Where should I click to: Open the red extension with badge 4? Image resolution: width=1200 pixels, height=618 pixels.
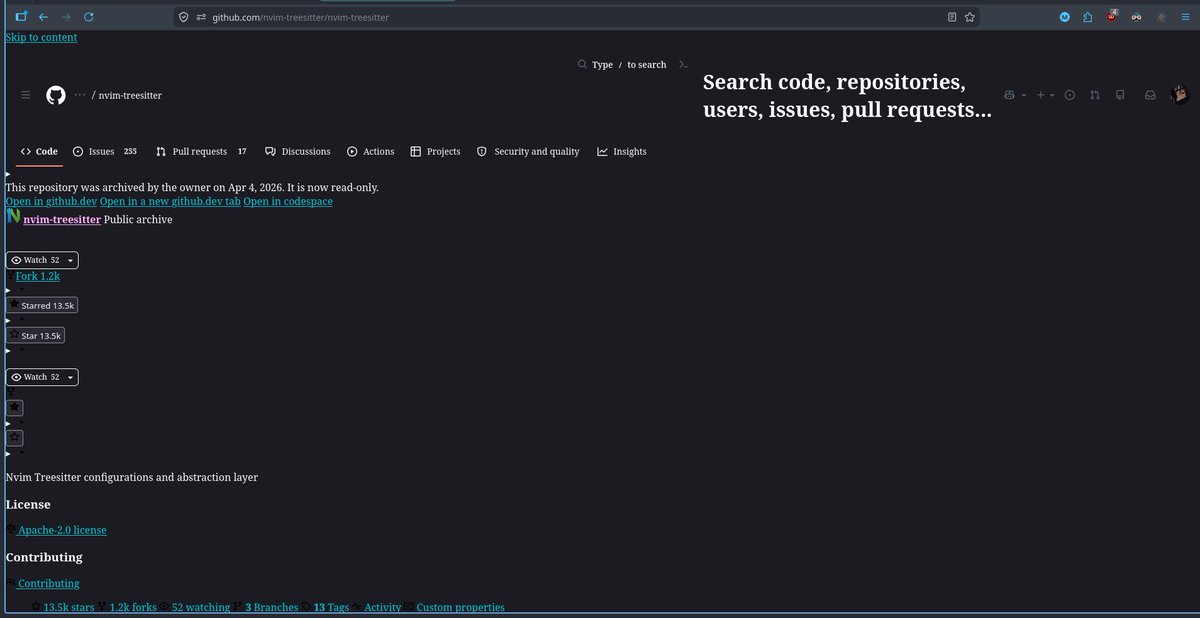1112,17
